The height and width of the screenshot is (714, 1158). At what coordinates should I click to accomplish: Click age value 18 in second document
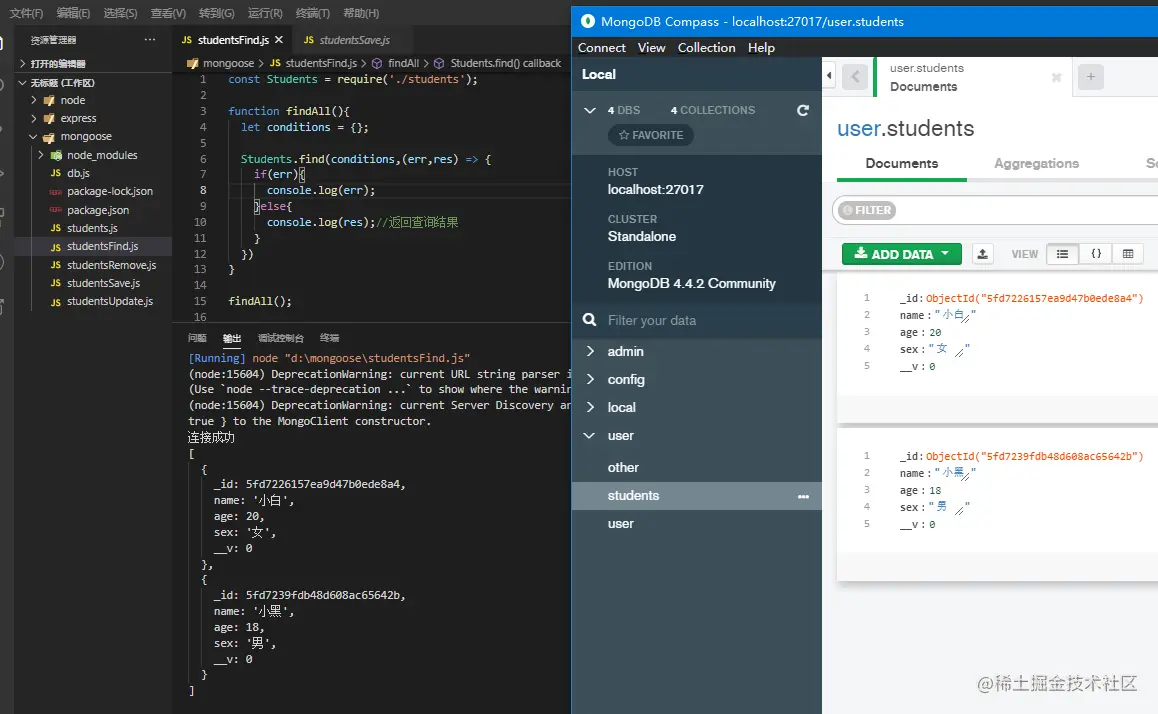point(935,490)
